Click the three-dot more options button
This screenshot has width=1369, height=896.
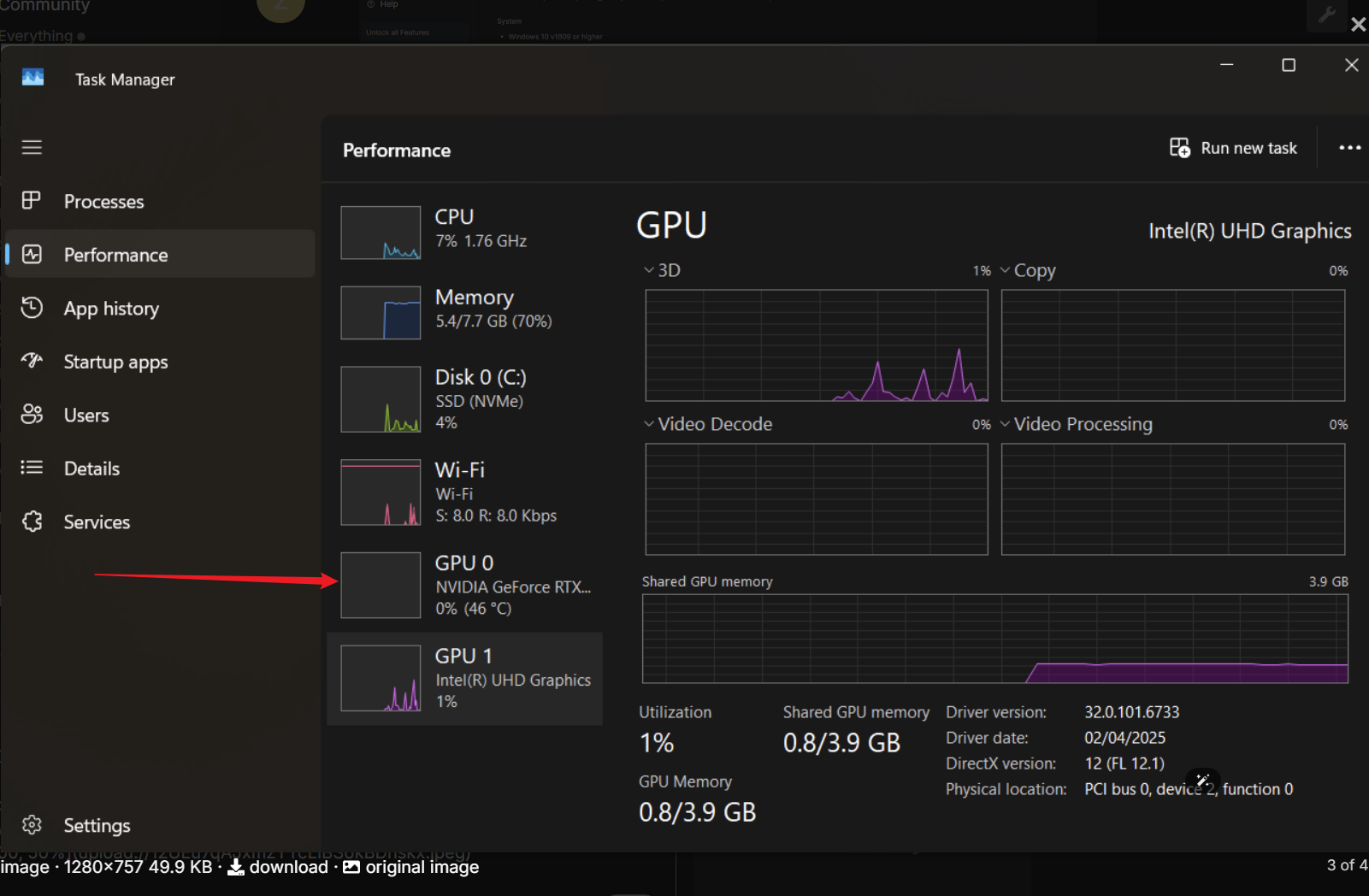[x=1349, y=148]
